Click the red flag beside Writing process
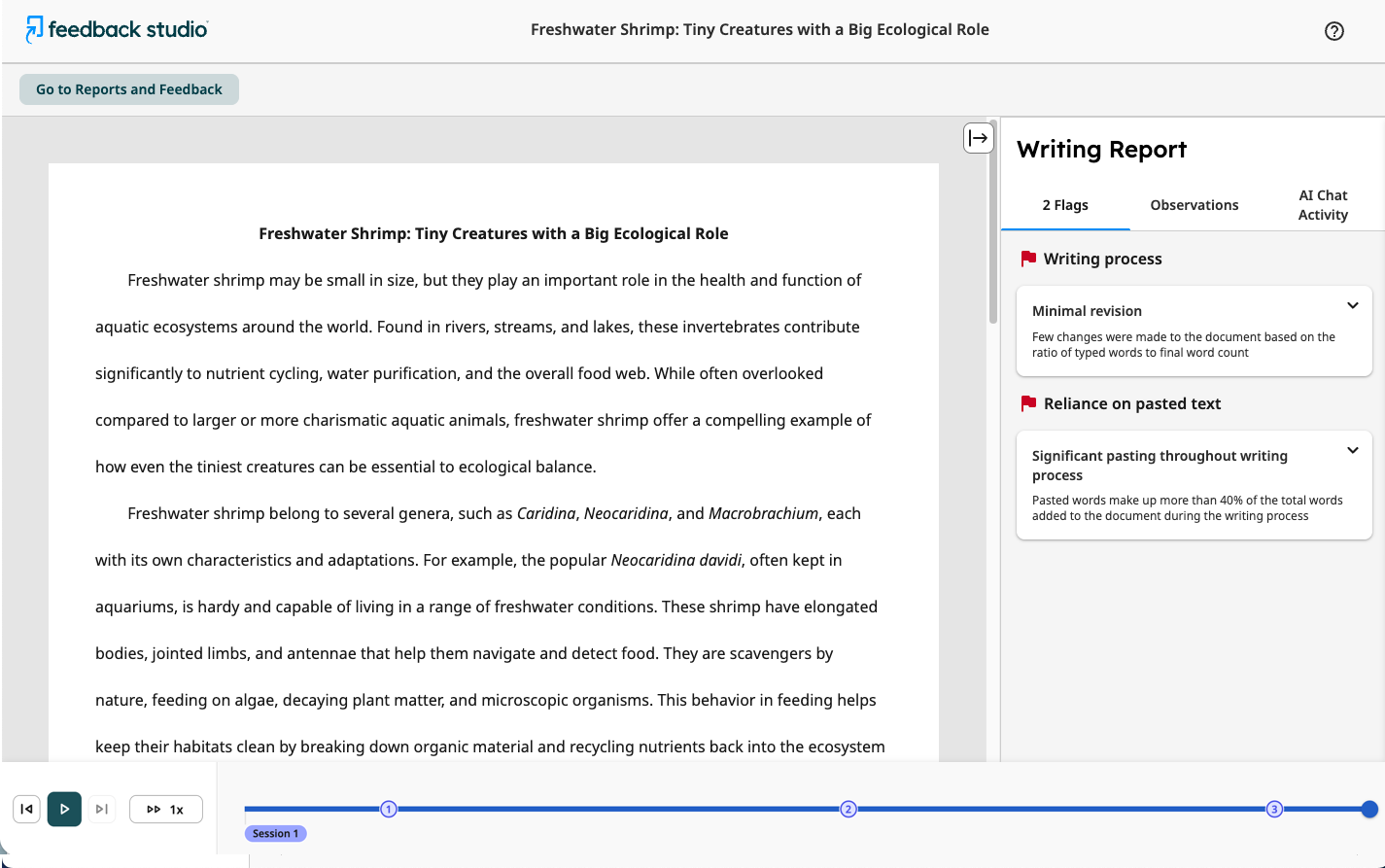This screenshot has width=1385, height=868. click(x=1028, y=259)
